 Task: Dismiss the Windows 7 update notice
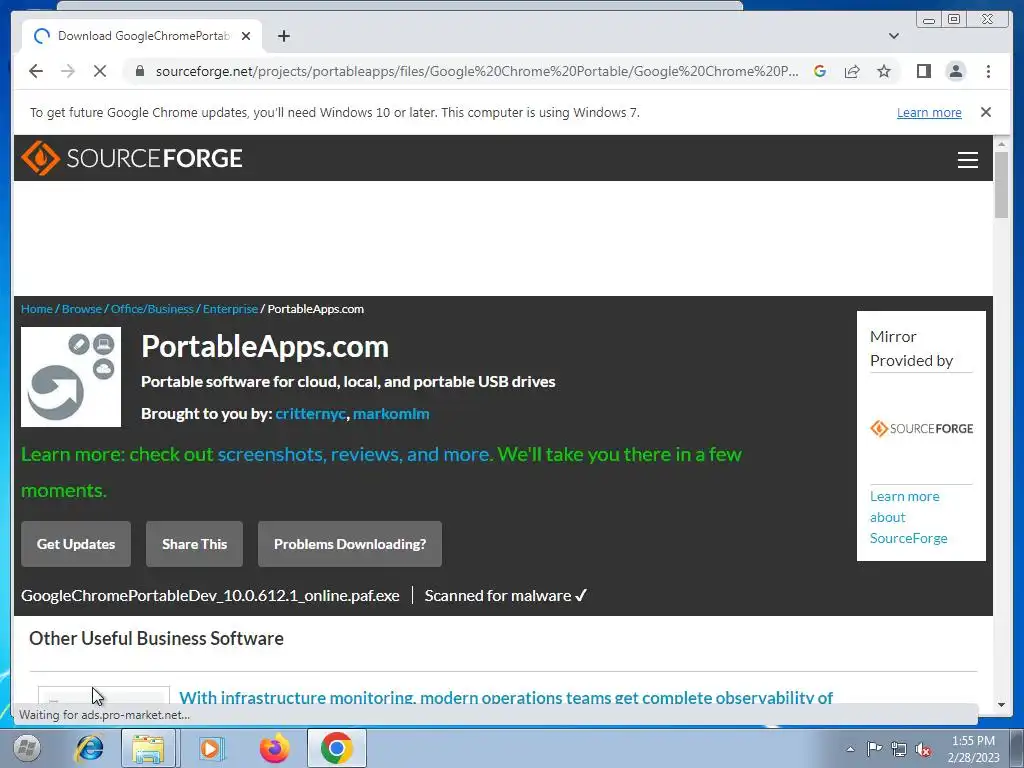tap(986, 112)
